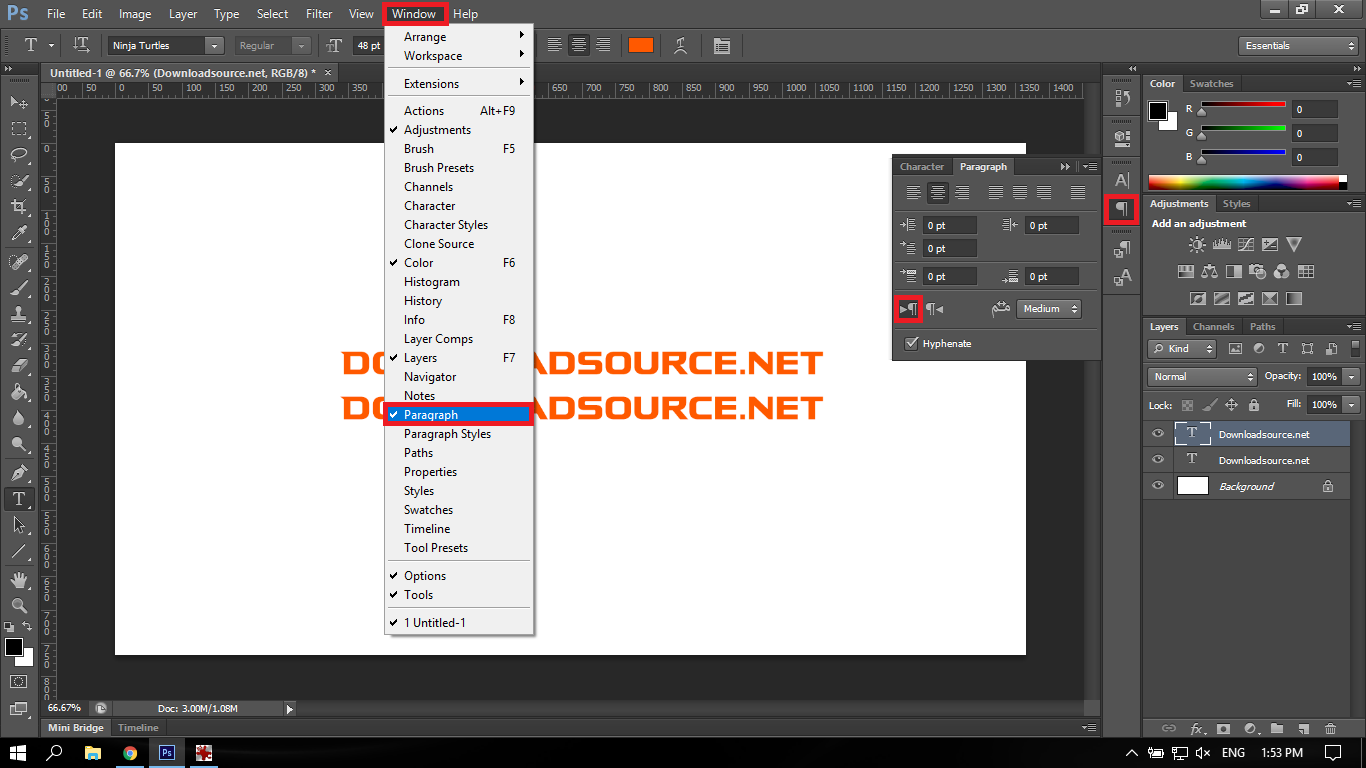Screen dimensions: 1366x768
Task: Expand the Opacity slider arrow
Action: 1352,377
